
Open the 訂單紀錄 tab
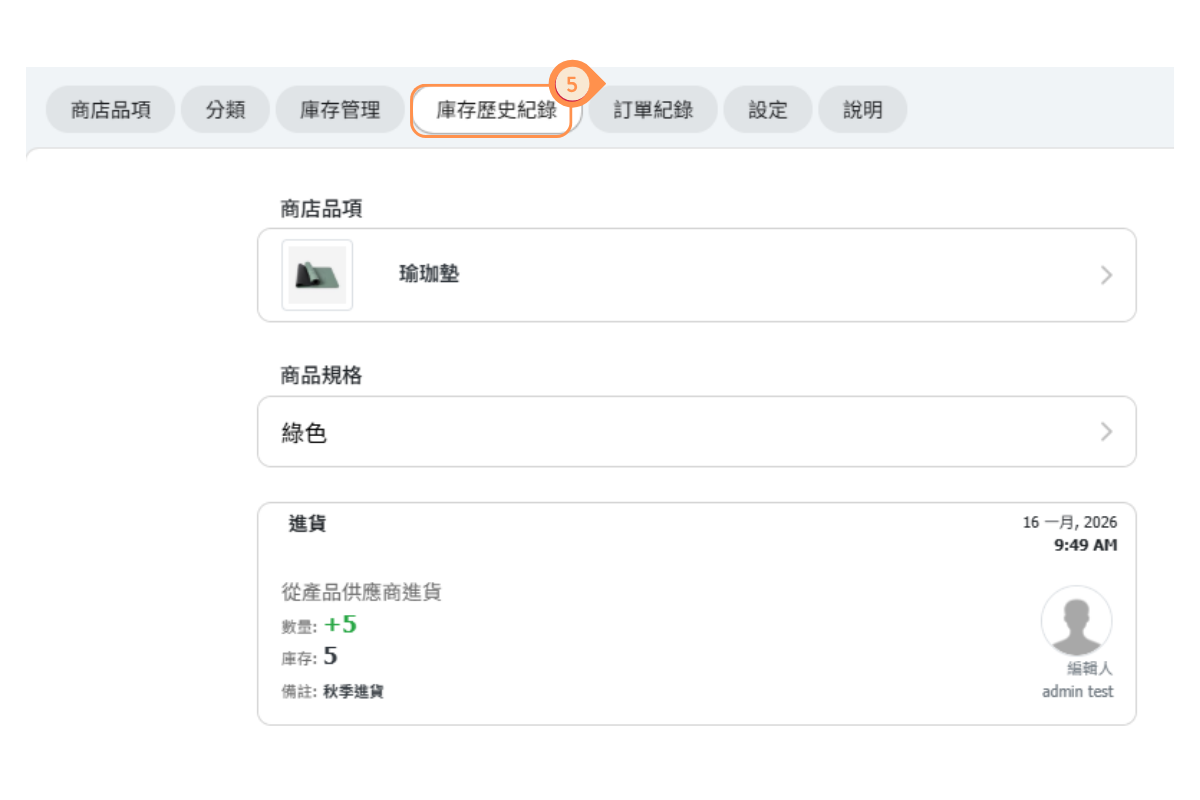(x=653, y=110)
